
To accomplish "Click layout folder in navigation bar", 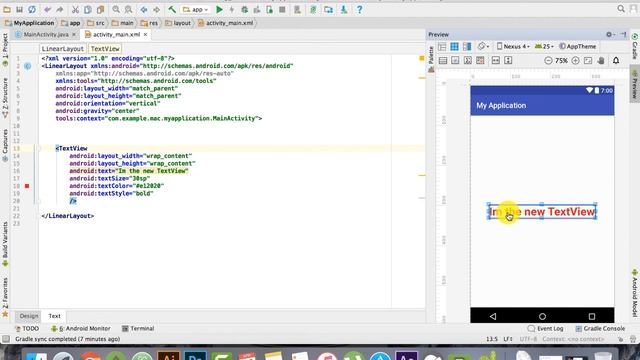I will click(x=178, y=23).
